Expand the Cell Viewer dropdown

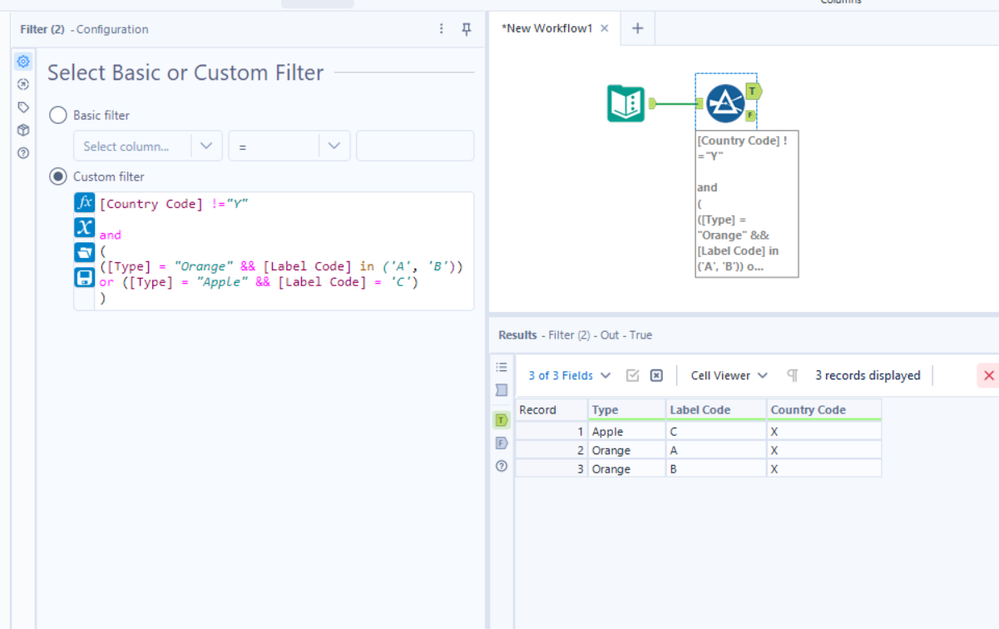729,375
